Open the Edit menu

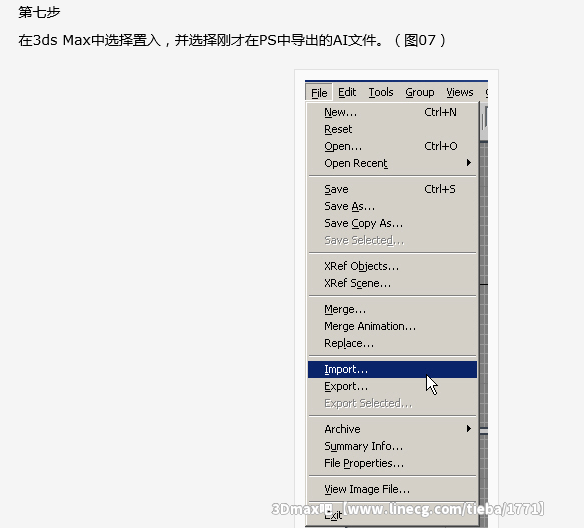point(347,92)
